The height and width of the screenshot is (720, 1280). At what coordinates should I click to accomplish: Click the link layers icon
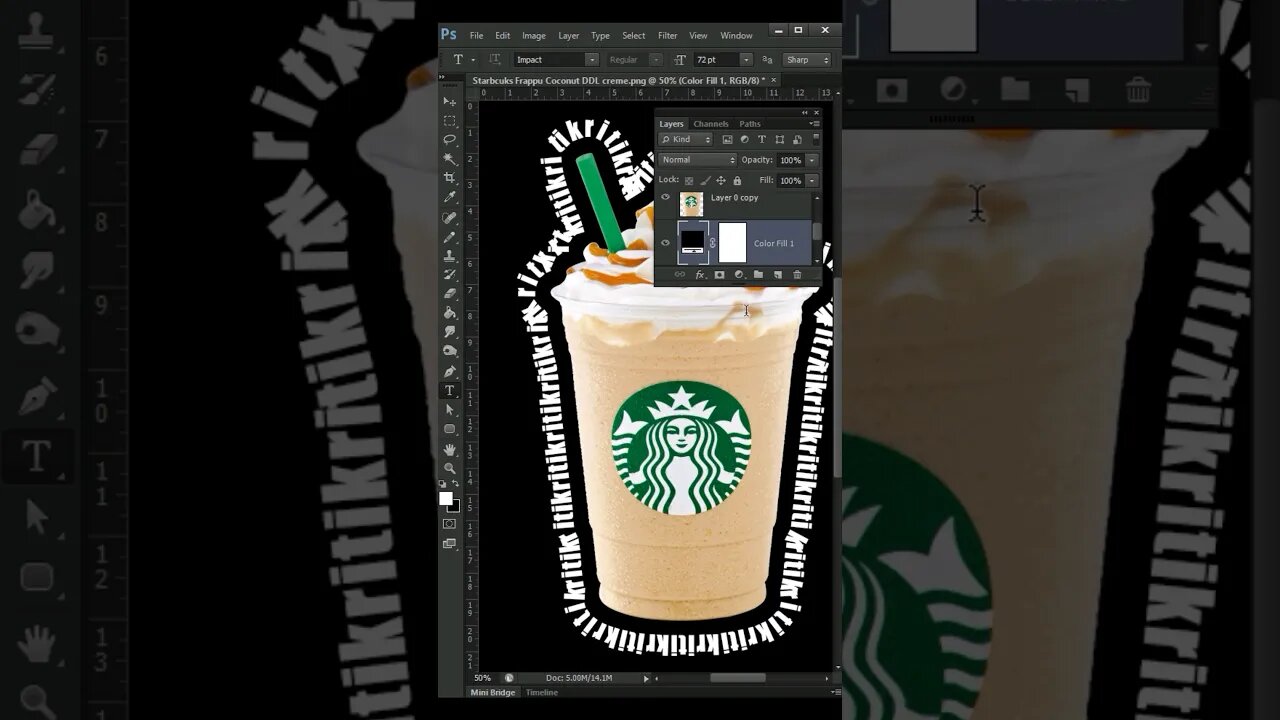click(x=680, y=274)
